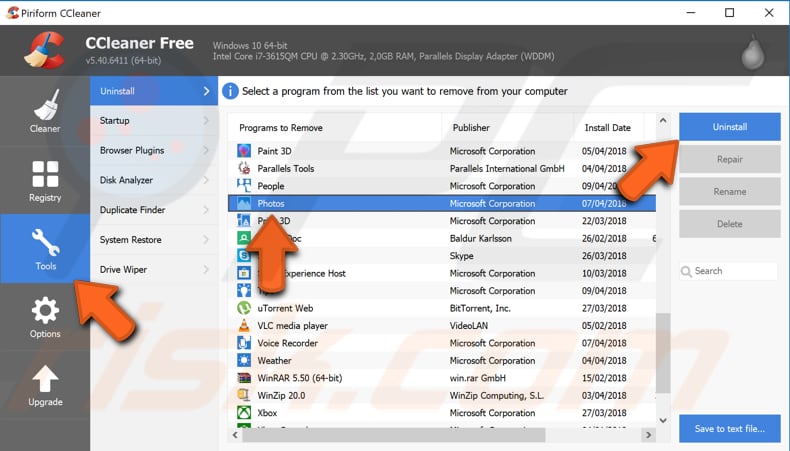
Task: Click the Paint 3D app icon
Action: [x=244, y=151]
